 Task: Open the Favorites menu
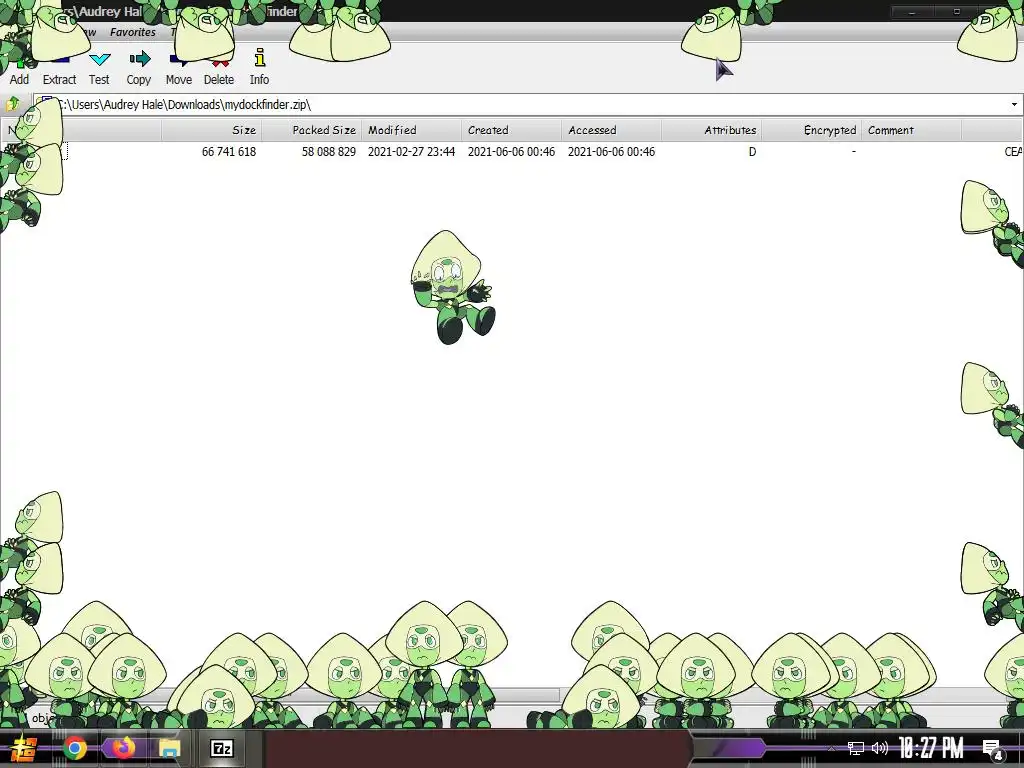(x=133, y=32)
